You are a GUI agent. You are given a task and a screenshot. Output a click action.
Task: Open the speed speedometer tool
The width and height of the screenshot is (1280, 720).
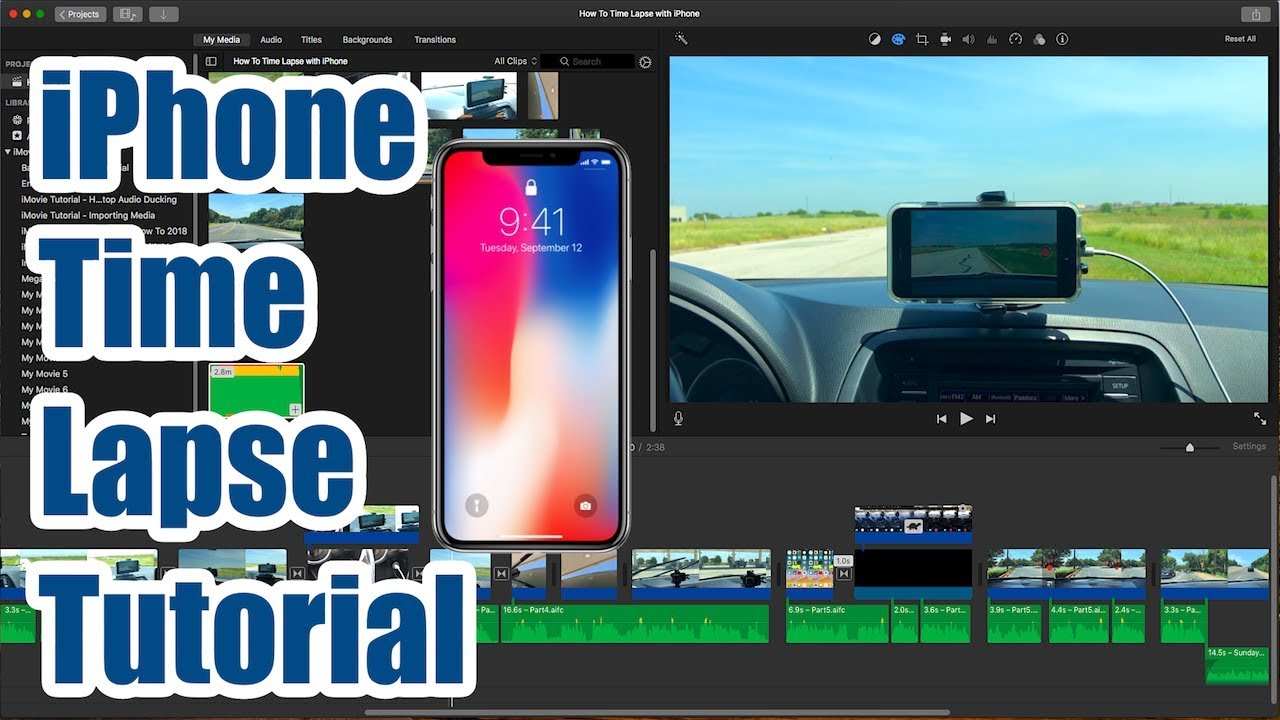[1015, 39]
